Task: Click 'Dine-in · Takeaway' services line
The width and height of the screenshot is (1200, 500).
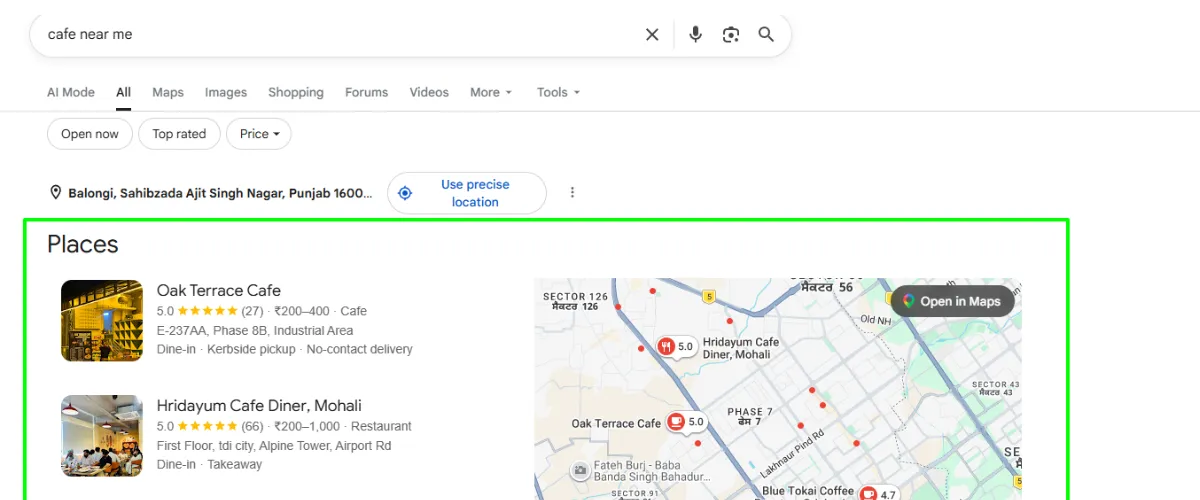Action: (209, 464)
